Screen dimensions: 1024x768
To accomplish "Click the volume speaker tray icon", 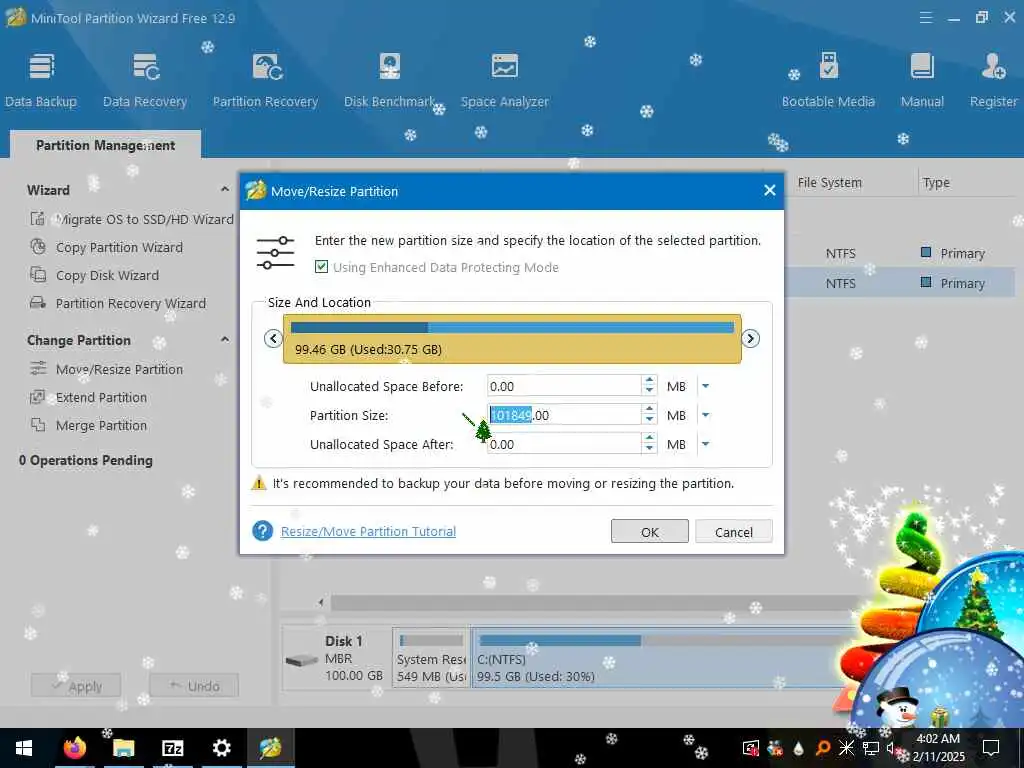I will click(891, 748).
